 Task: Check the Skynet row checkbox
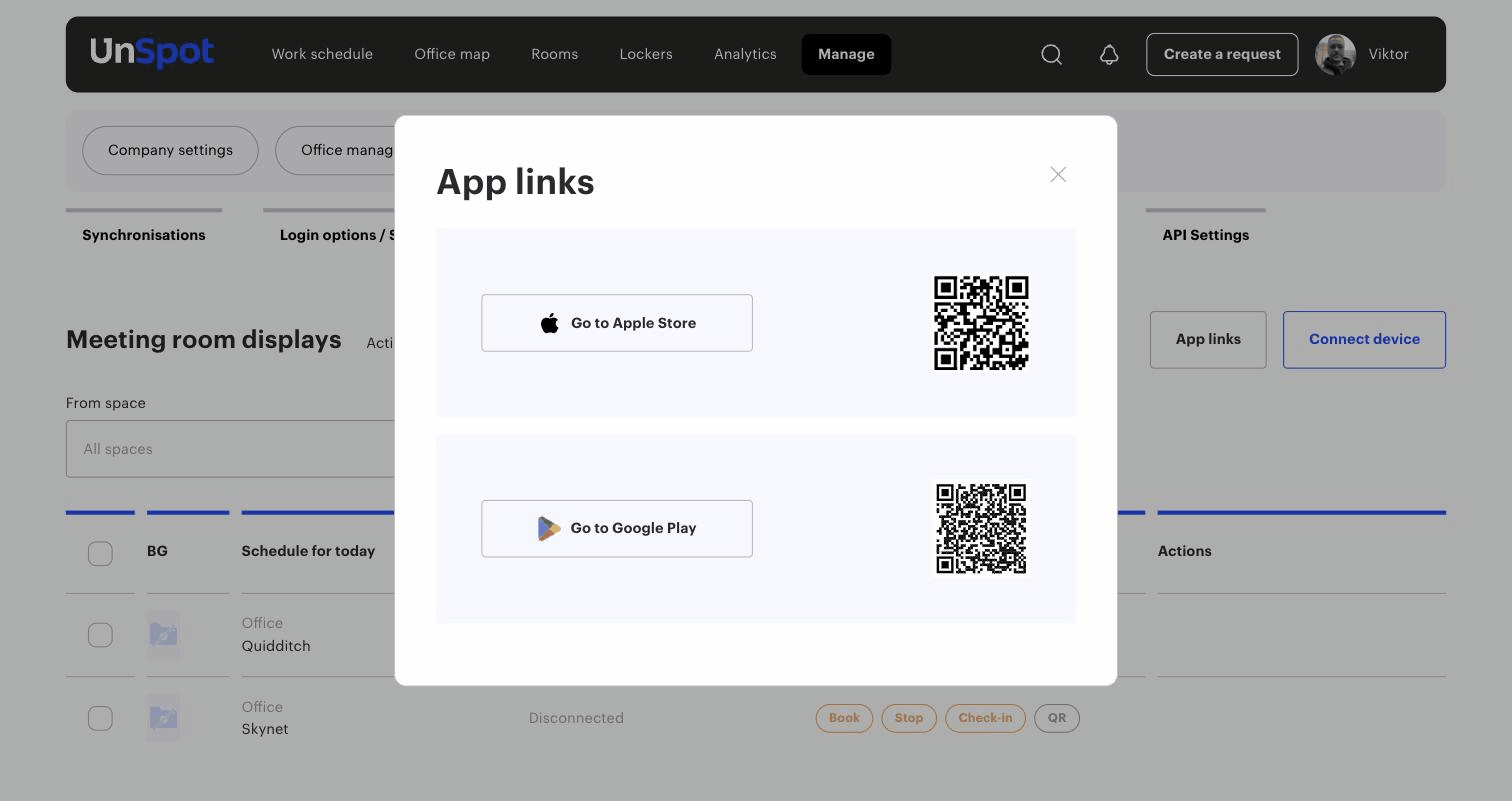pos(100,718)
